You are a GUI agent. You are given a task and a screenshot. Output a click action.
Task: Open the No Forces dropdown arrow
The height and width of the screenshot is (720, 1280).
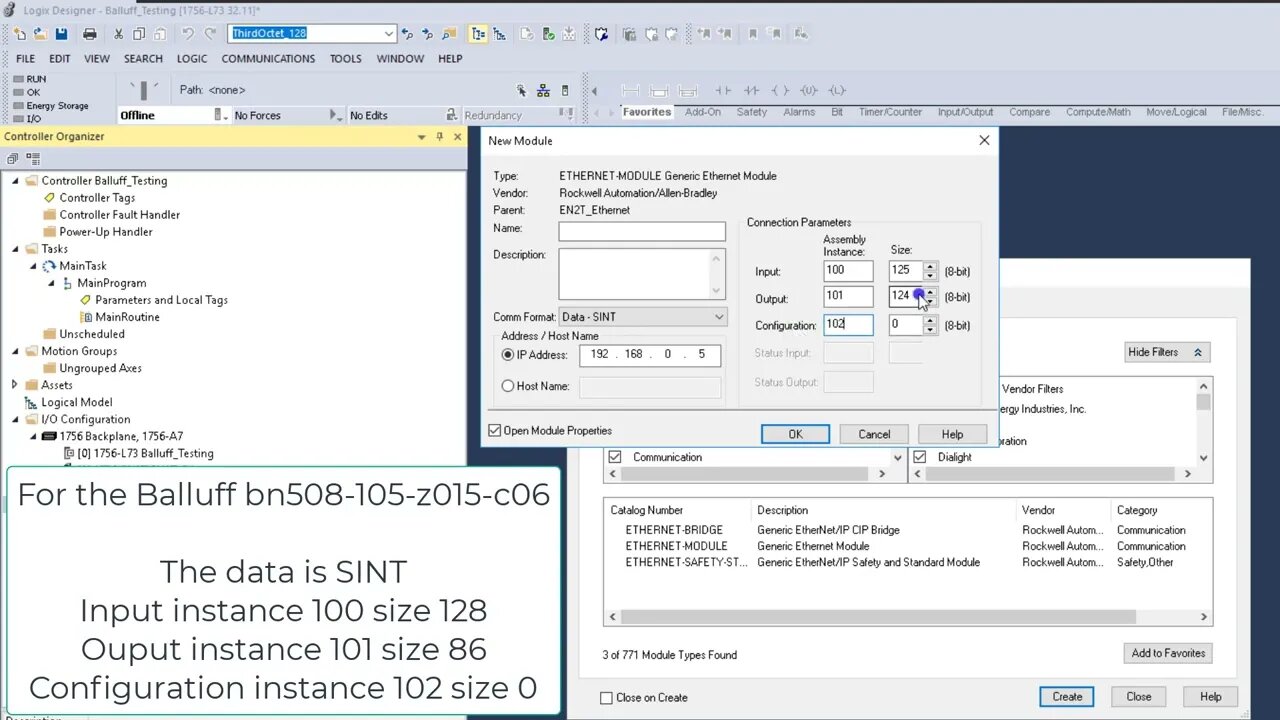click(336, 115)
